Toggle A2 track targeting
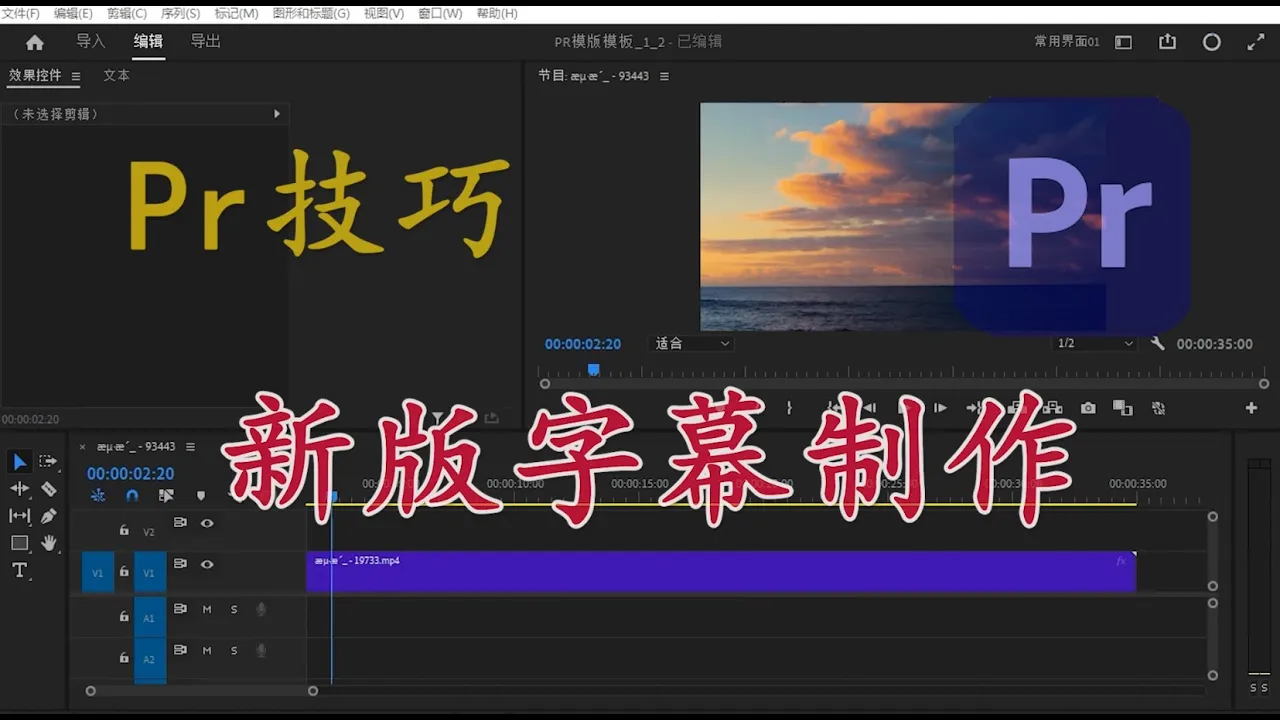This screenshot has height=720, width=1280. point(150,660)
